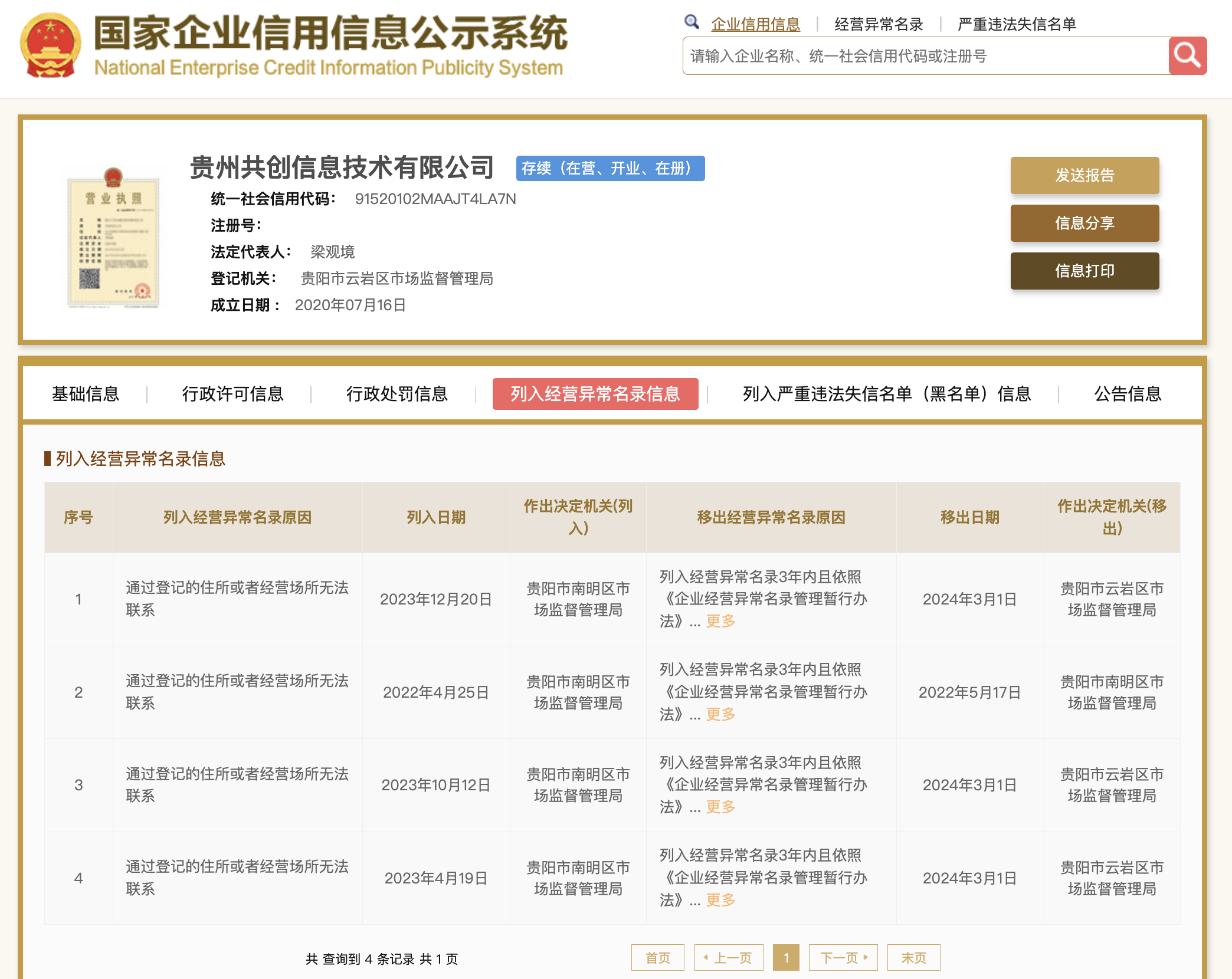Click the red search magnifier button
This screenshot has width=1232, height=979.
(1187, 56)
